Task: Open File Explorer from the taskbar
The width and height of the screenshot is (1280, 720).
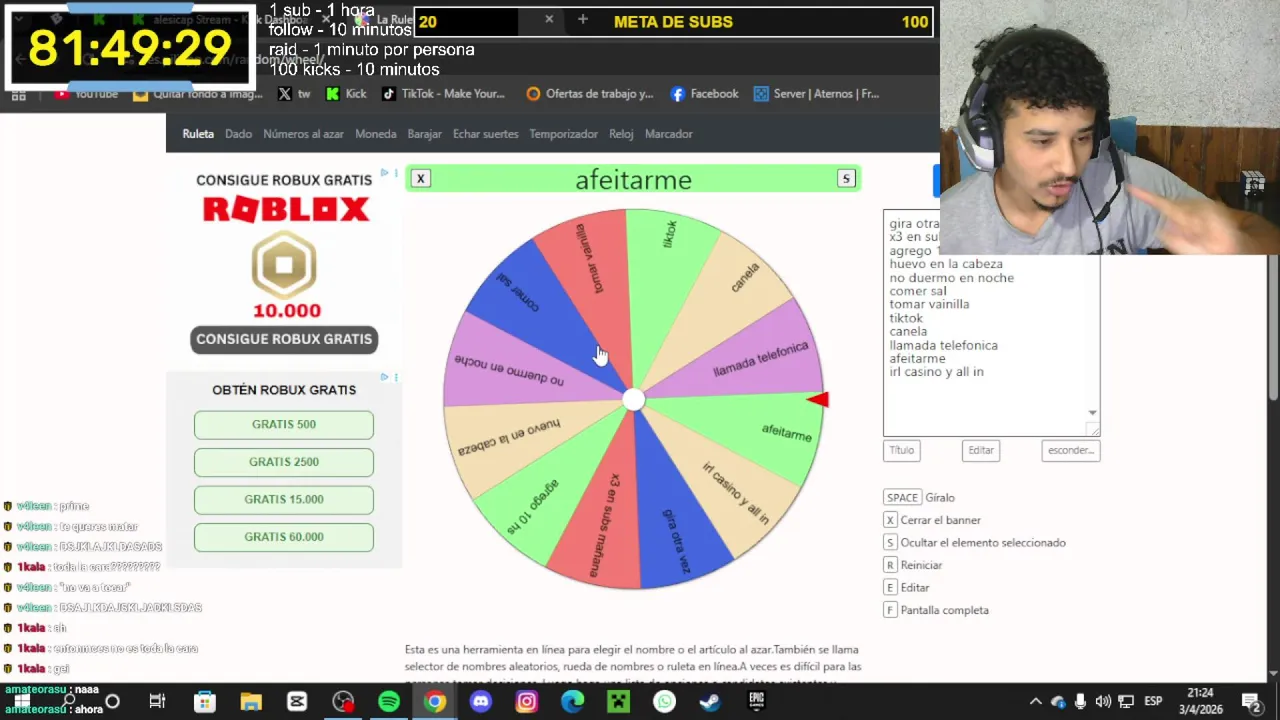Action: [250, 702]
